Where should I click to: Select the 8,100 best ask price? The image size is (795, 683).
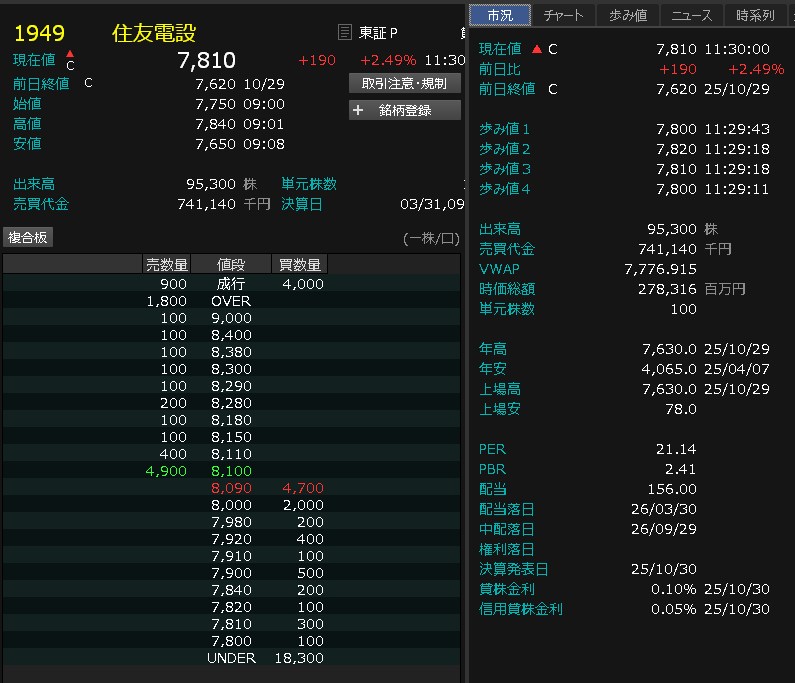(231, 471)
